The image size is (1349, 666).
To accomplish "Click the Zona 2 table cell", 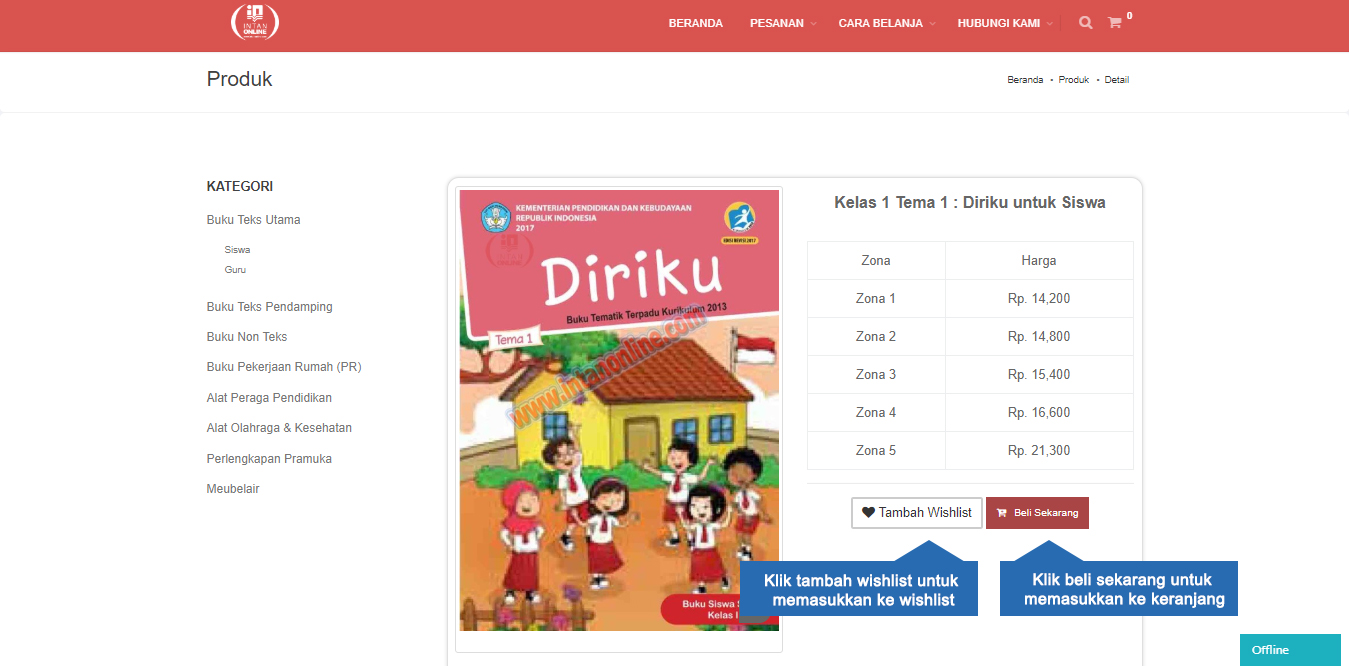I will [x=876, y=337].
